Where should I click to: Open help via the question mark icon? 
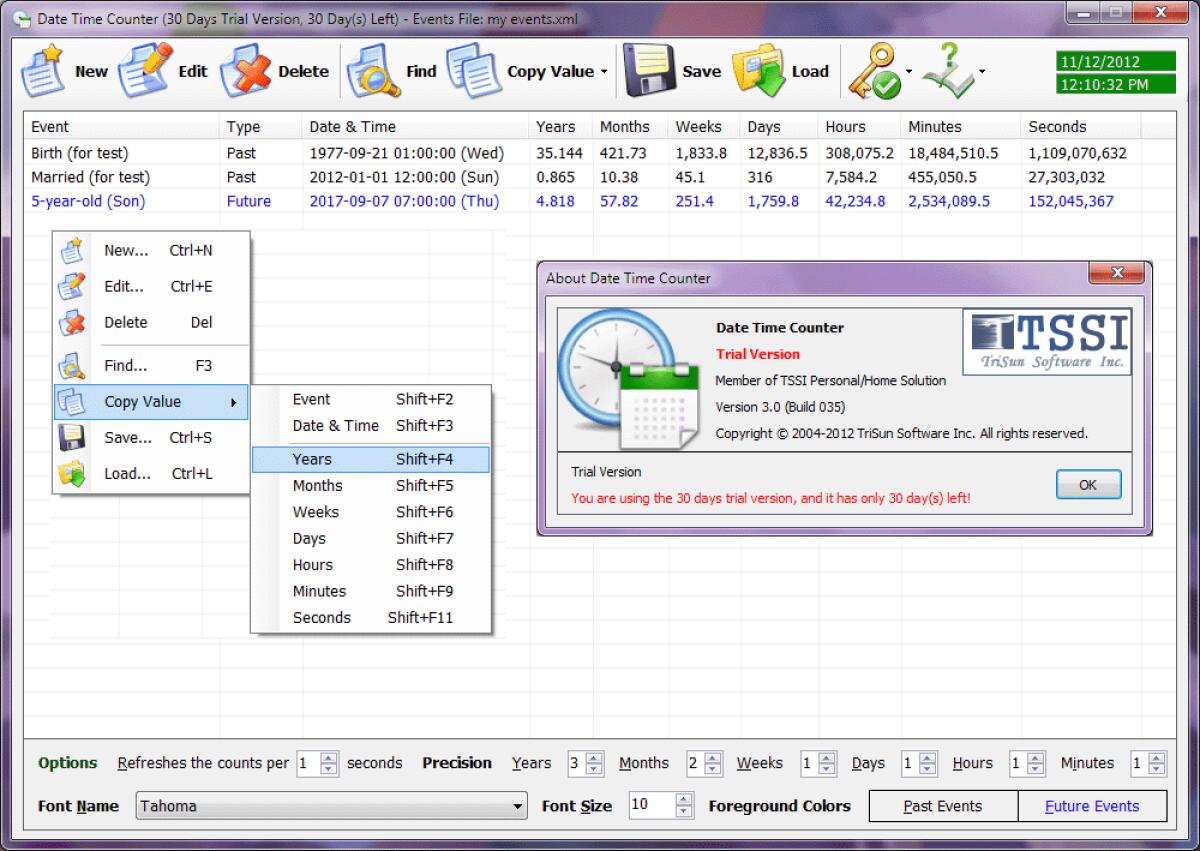(947, 70)
